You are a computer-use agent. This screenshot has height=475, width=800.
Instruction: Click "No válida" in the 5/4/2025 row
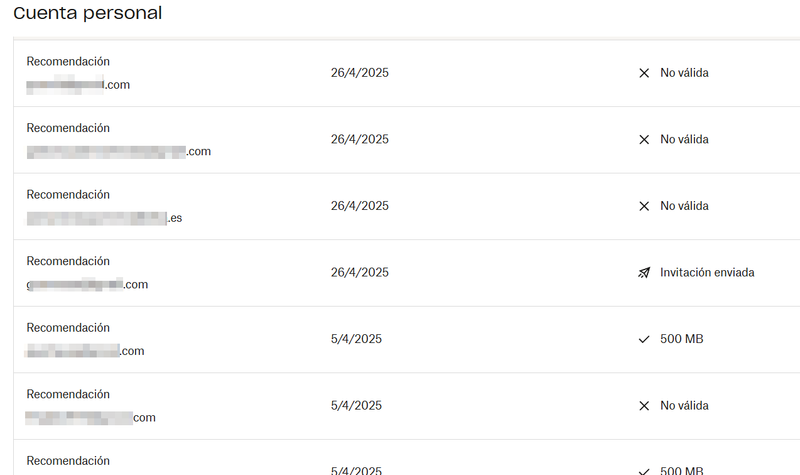click(684, 406)
